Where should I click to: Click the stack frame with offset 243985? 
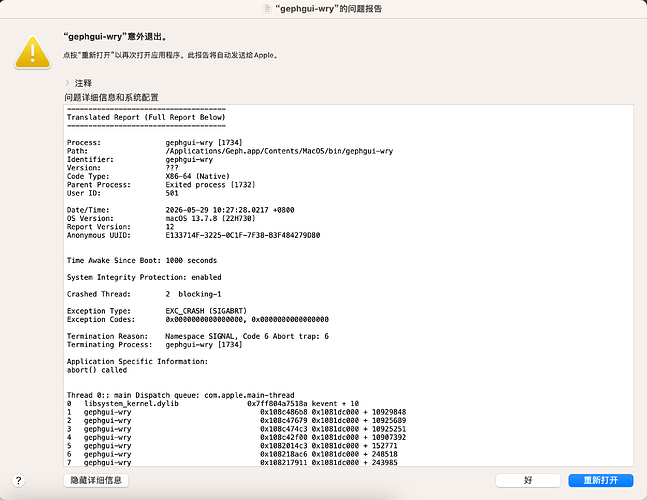point(232,462)
